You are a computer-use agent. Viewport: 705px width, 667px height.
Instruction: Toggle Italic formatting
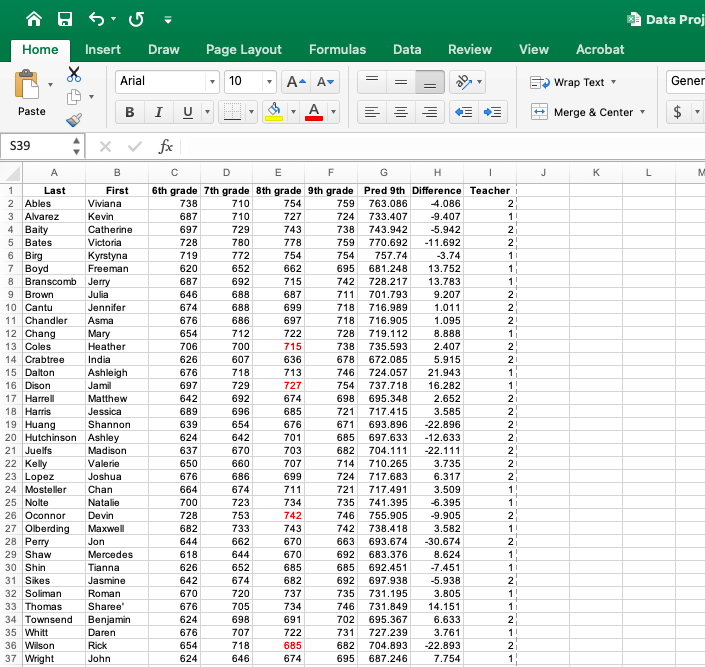tap(159, 112)
